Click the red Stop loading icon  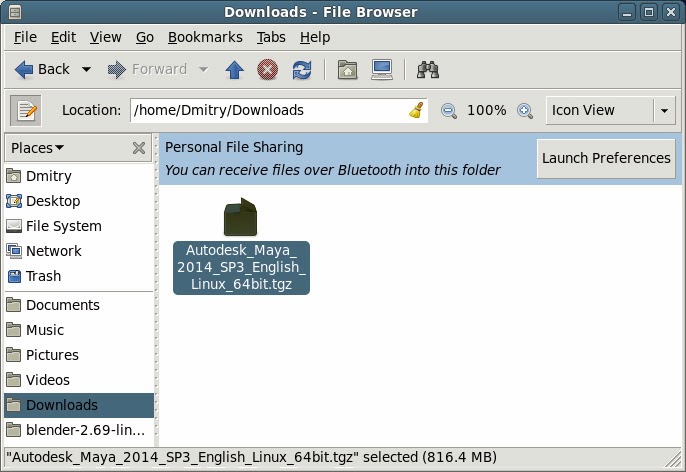267,70
